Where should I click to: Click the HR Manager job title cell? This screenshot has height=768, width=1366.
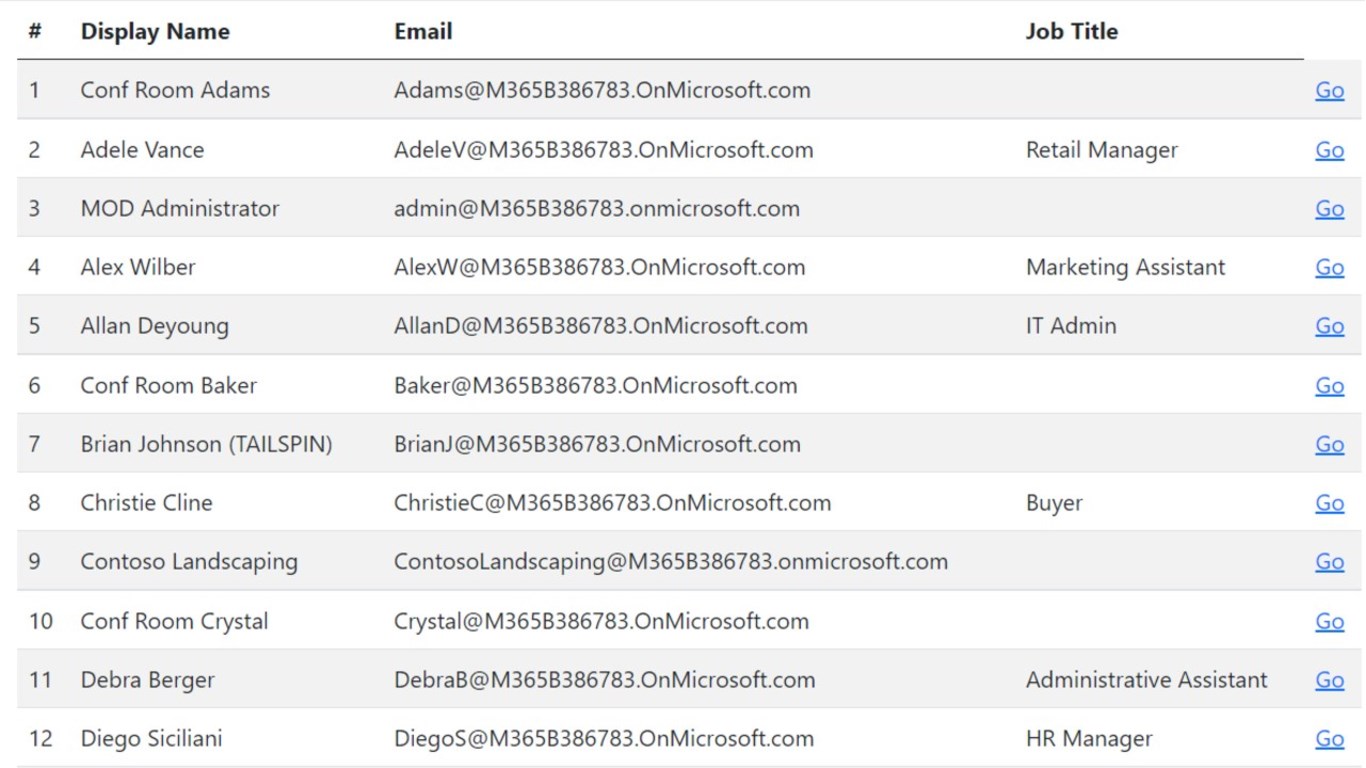[x=1088, y=739]
